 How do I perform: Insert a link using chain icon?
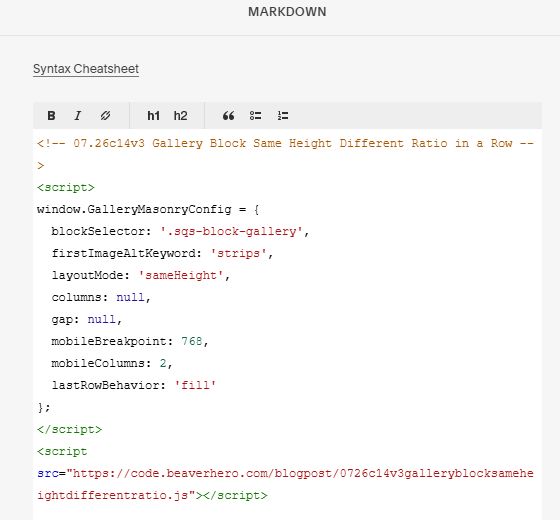pos(105,116)
